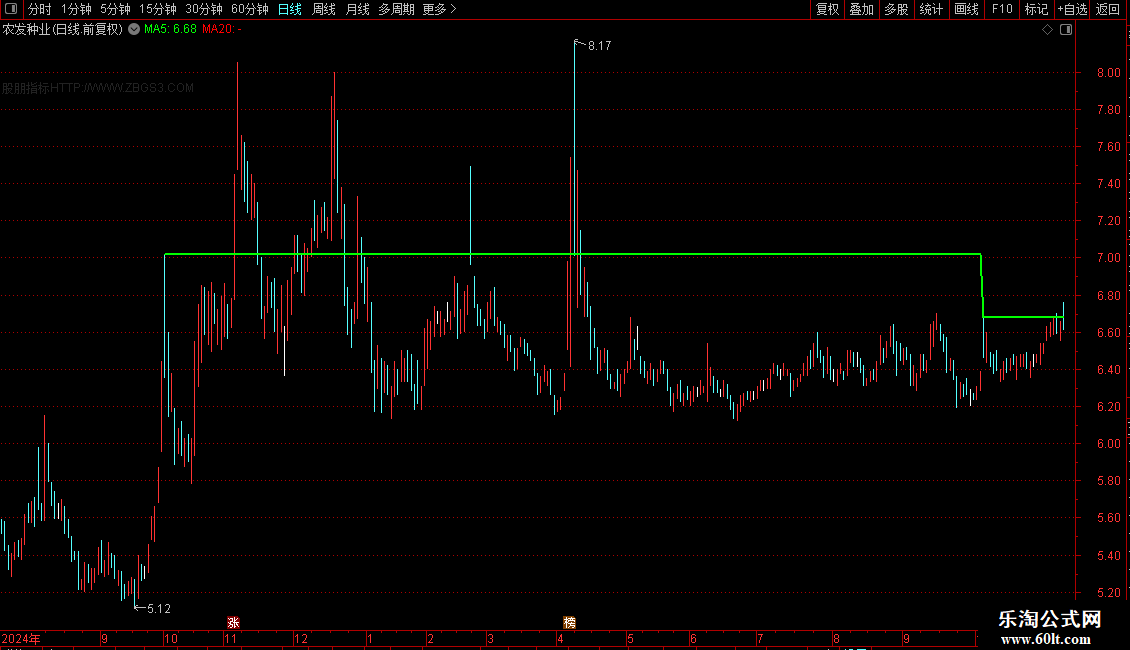Screen dimensions: 1130x650
Task: Open indicator dropdown next to stock title
Action: coord(134,30)
